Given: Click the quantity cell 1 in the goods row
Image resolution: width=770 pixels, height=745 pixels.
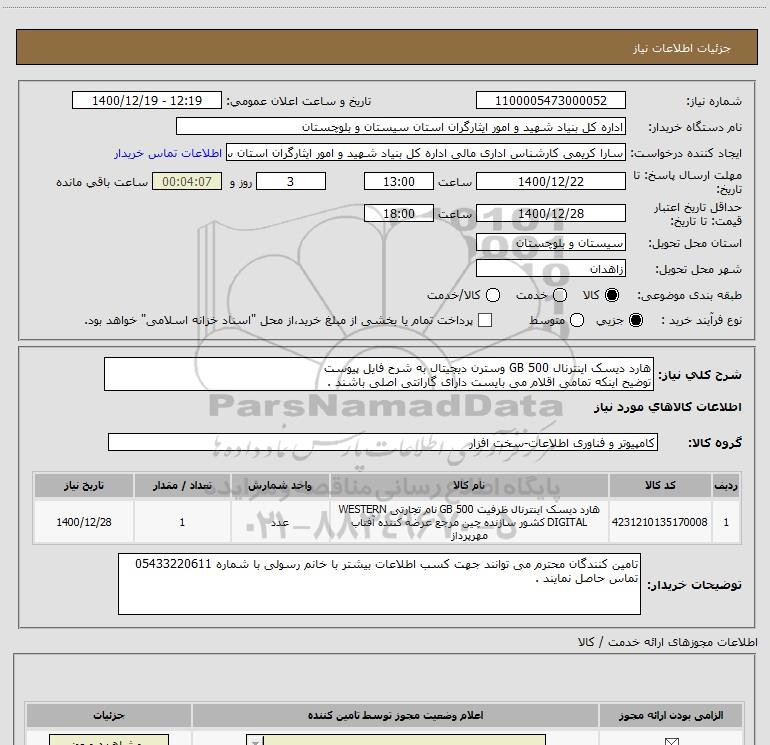Looking at the screenshot, I should tap(182, 522).
